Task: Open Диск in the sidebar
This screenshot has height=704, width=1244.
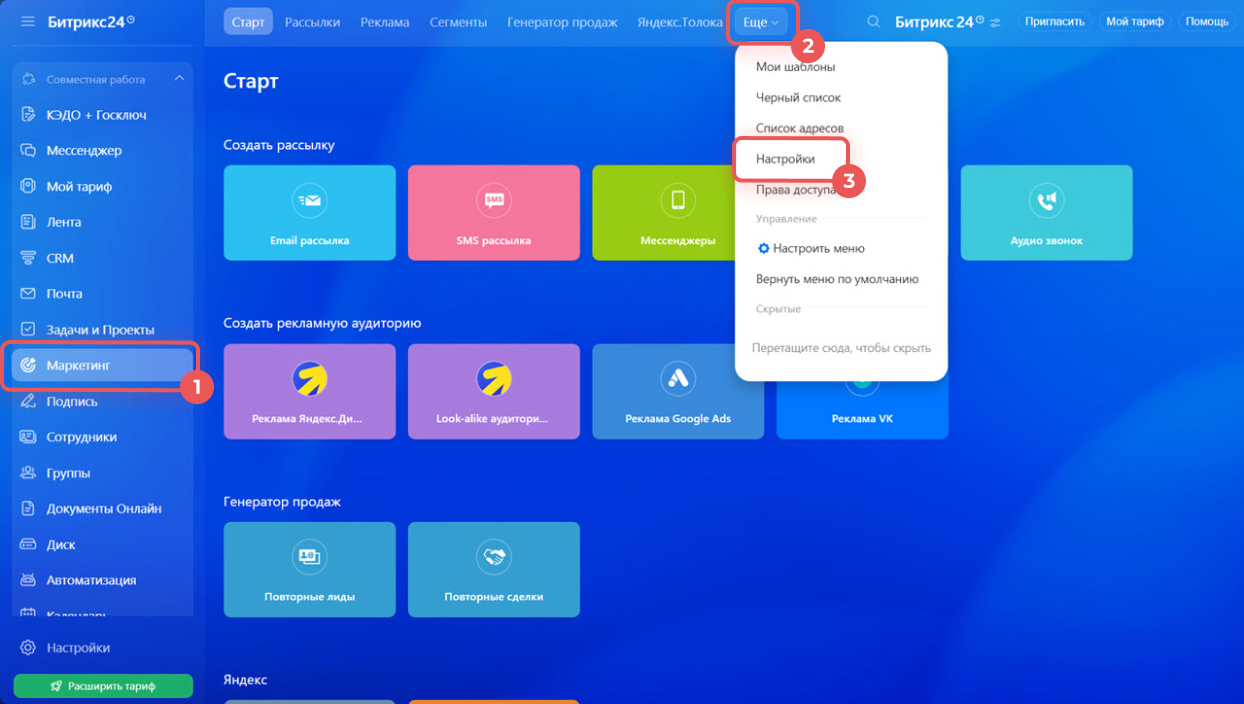Action: click(x=102, y=545)
